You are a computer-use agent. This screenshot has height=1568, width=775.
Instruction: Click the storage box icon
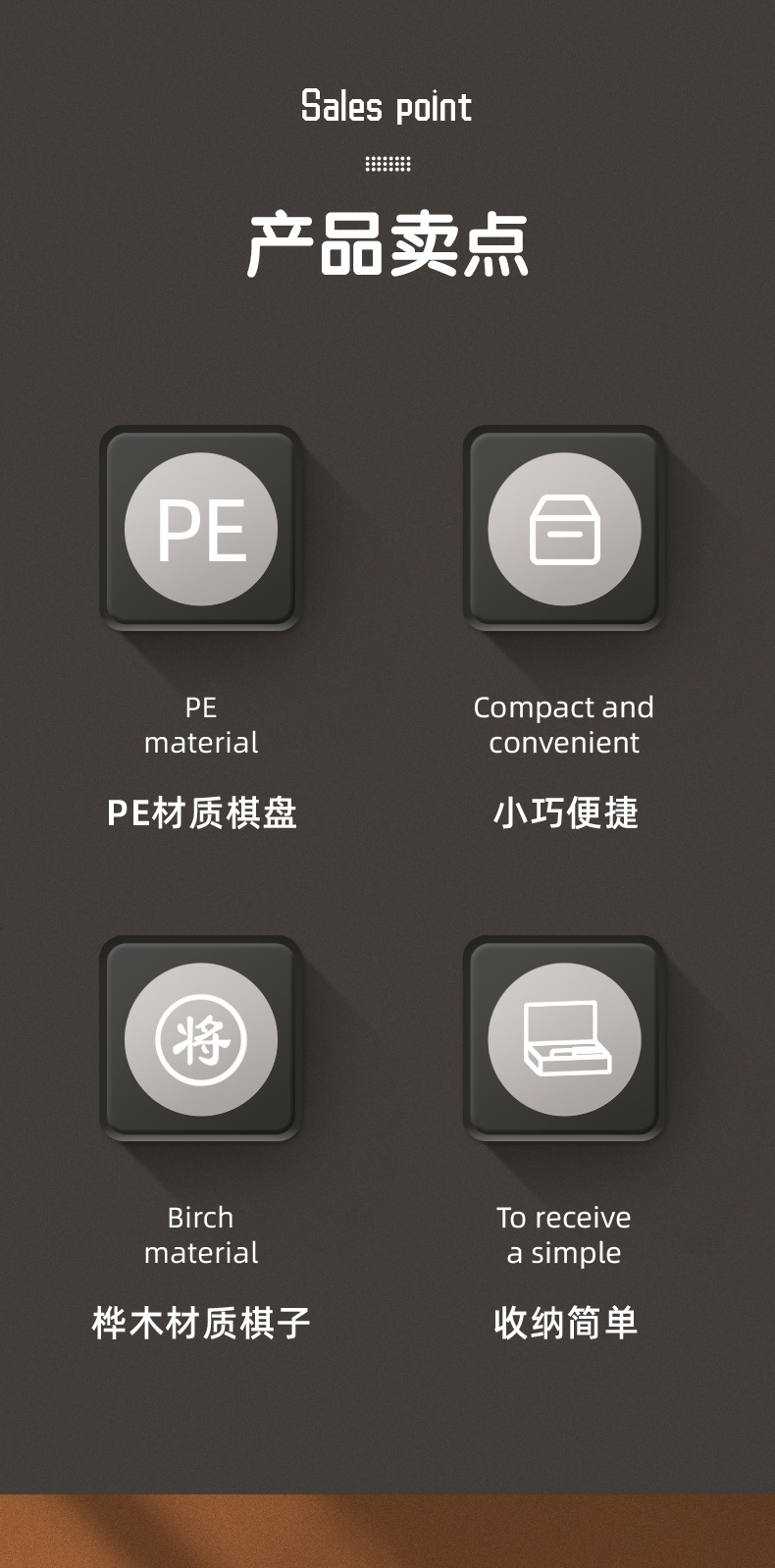click(564, 529)
